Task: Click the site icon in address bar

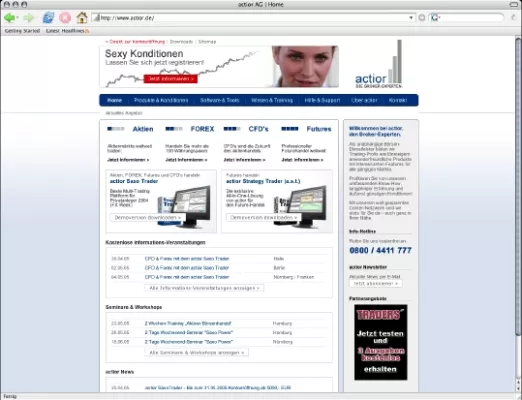Action: [96, 18]
